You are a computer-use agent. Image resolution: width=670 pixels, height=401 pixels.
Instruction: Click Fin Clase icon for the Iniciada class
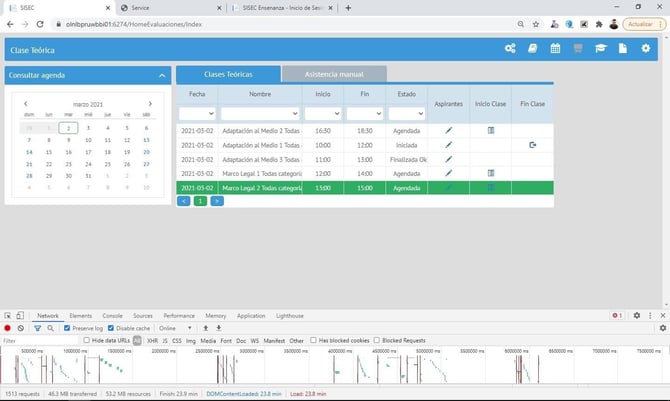pyautogui.click(x=533, y=145)
